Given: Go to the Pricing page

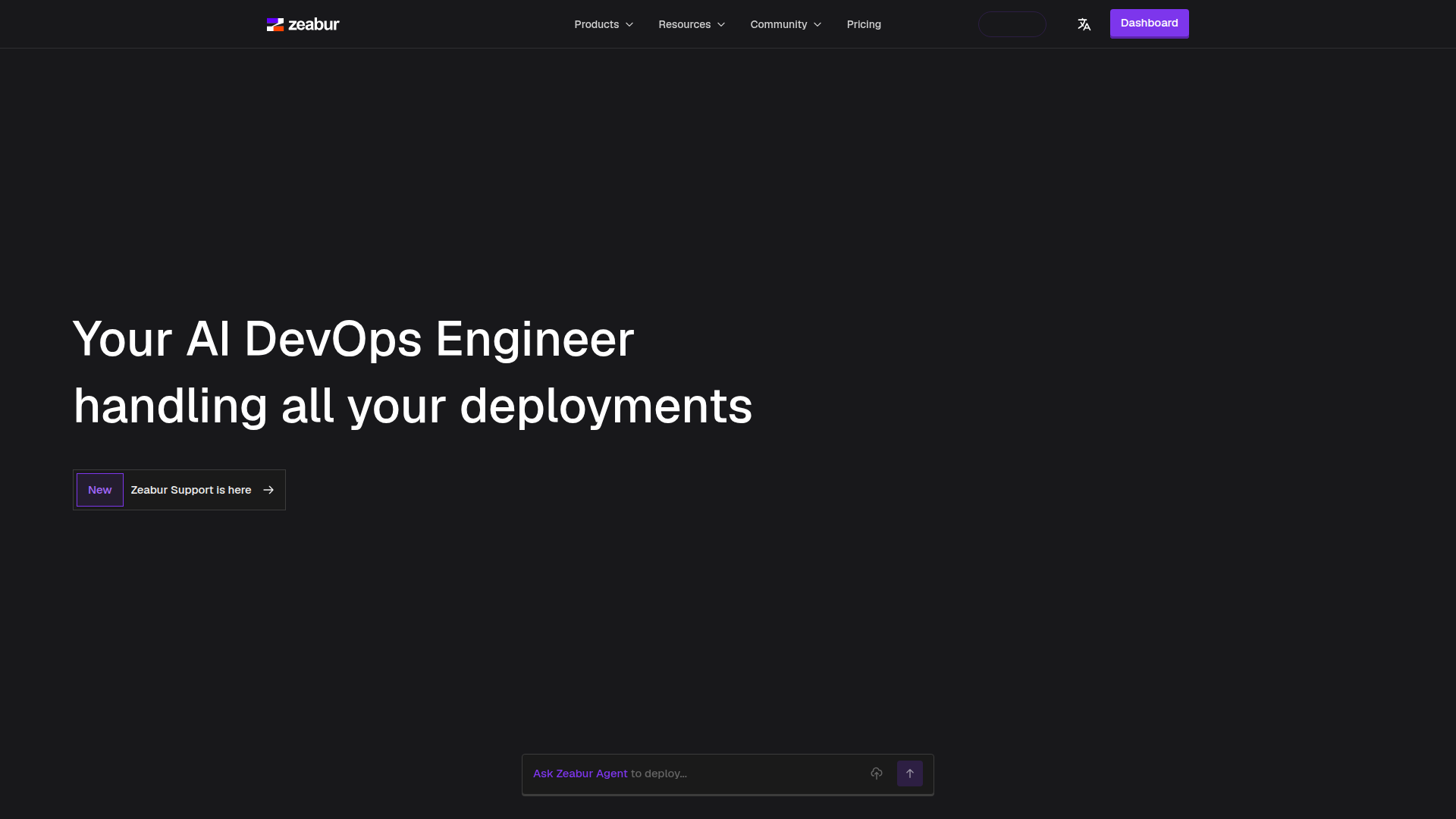Looking at the screenshot, I should pyautogui.click(x=864, y=24).
